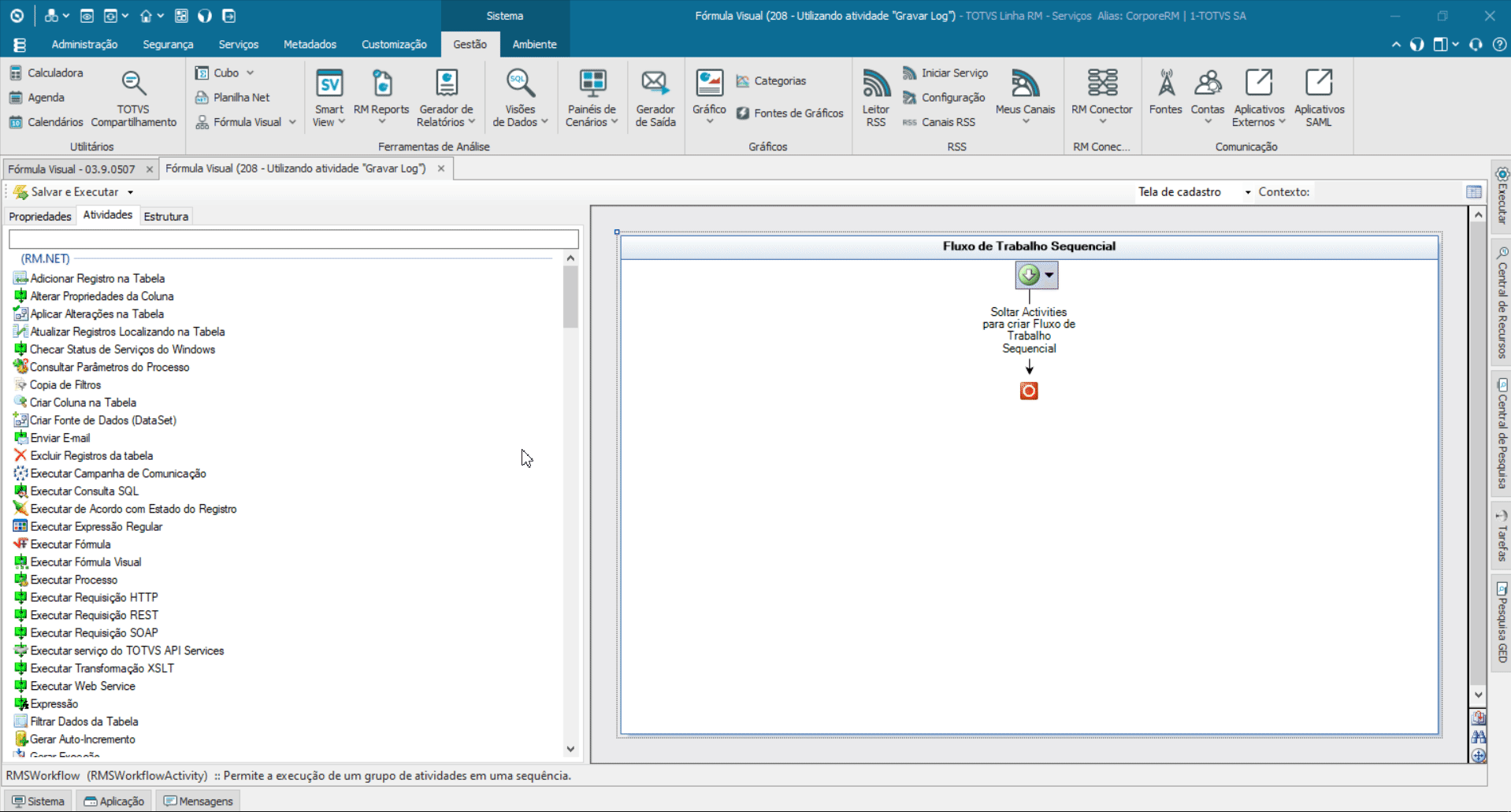
Task: Open RM Conector
Action: click(1101, 98)
